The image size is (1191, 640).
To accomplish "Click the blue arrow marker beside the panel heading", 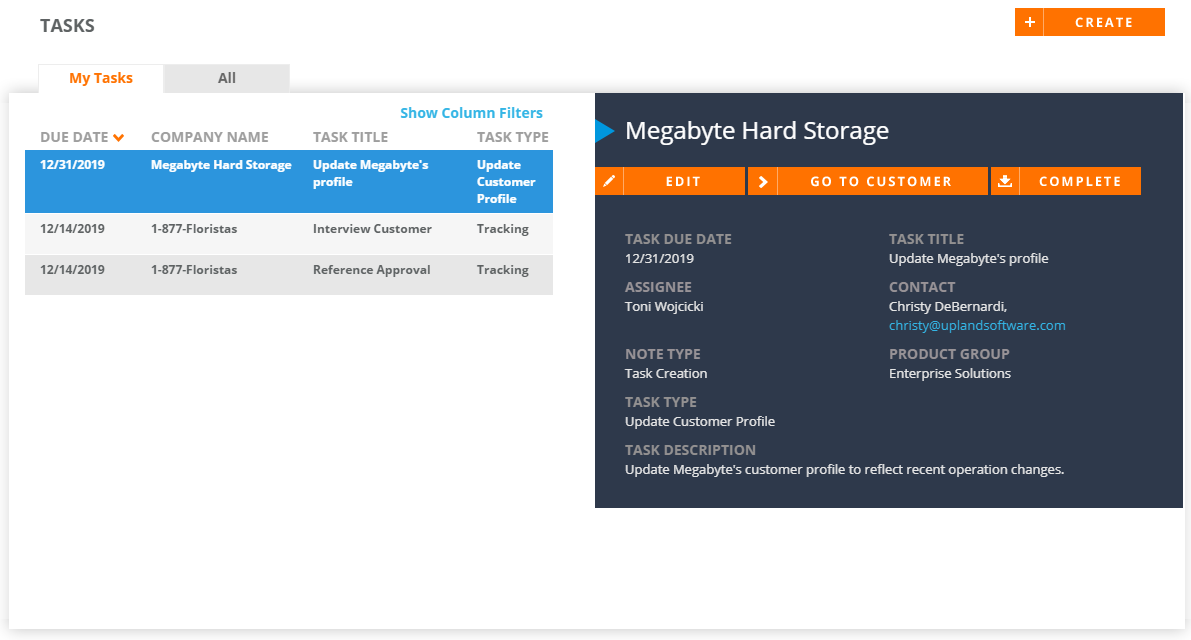I will tap(605, 131).
